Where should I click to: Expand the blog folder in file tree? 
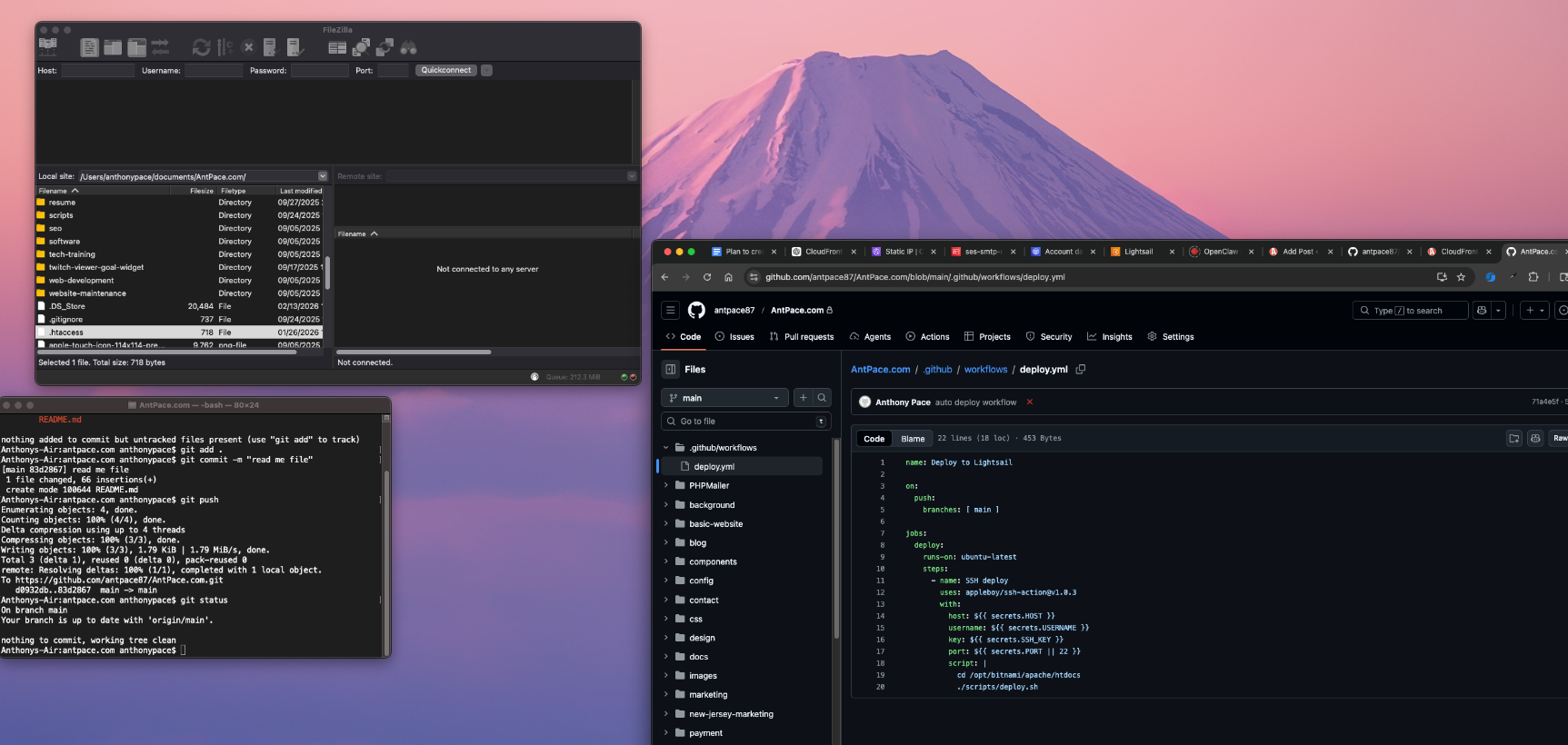point(666,543)
